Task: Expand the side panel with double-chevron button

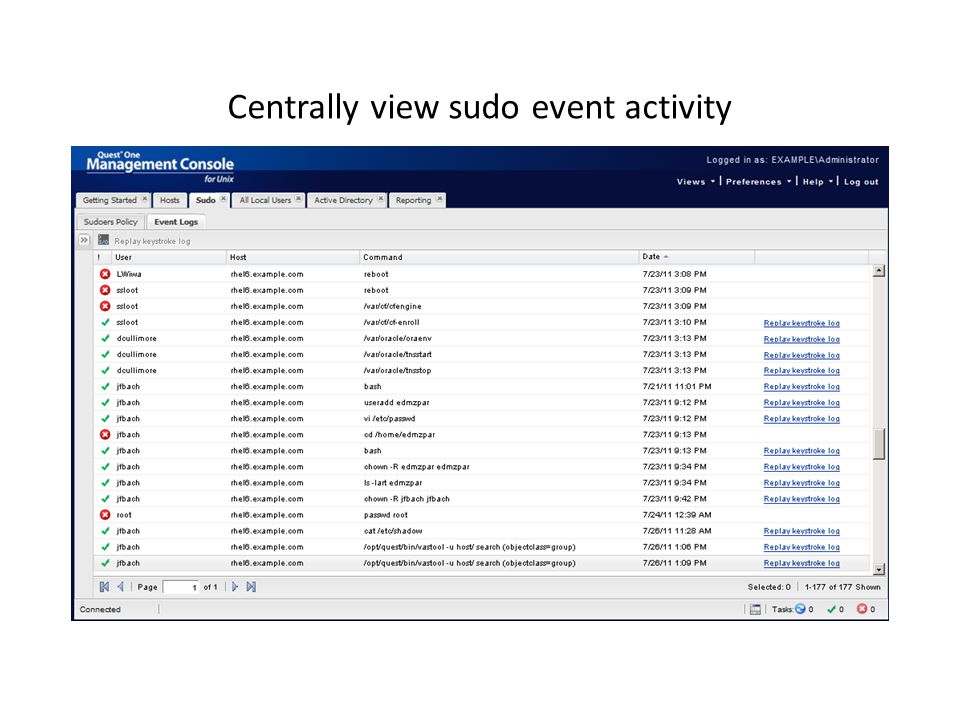Action: click(x=84, y=240)
